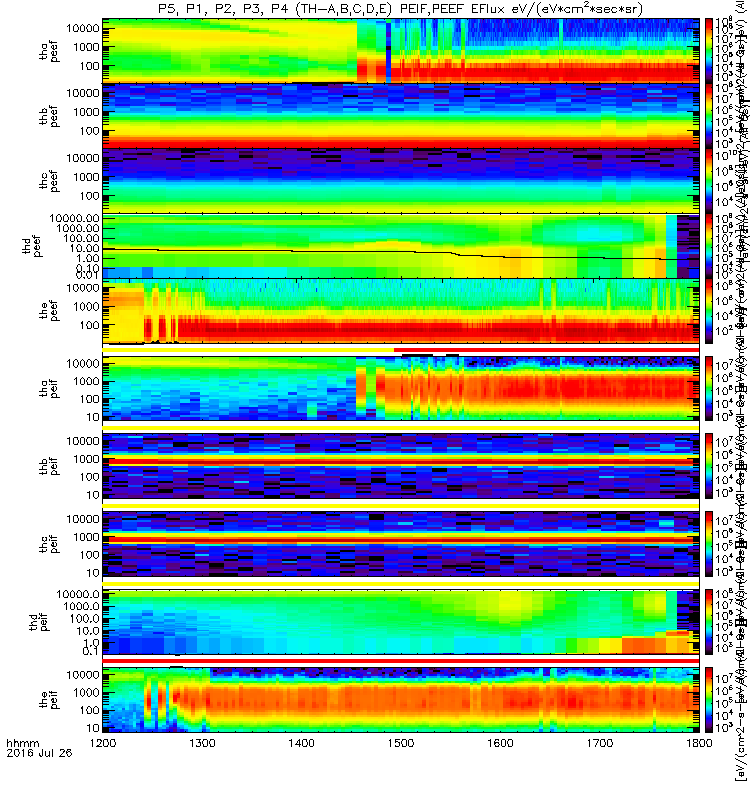Screen dimensions: 750x800
Task: Click the 0.01 tick on thd peef axis
Action: click(x=87, y=275)
